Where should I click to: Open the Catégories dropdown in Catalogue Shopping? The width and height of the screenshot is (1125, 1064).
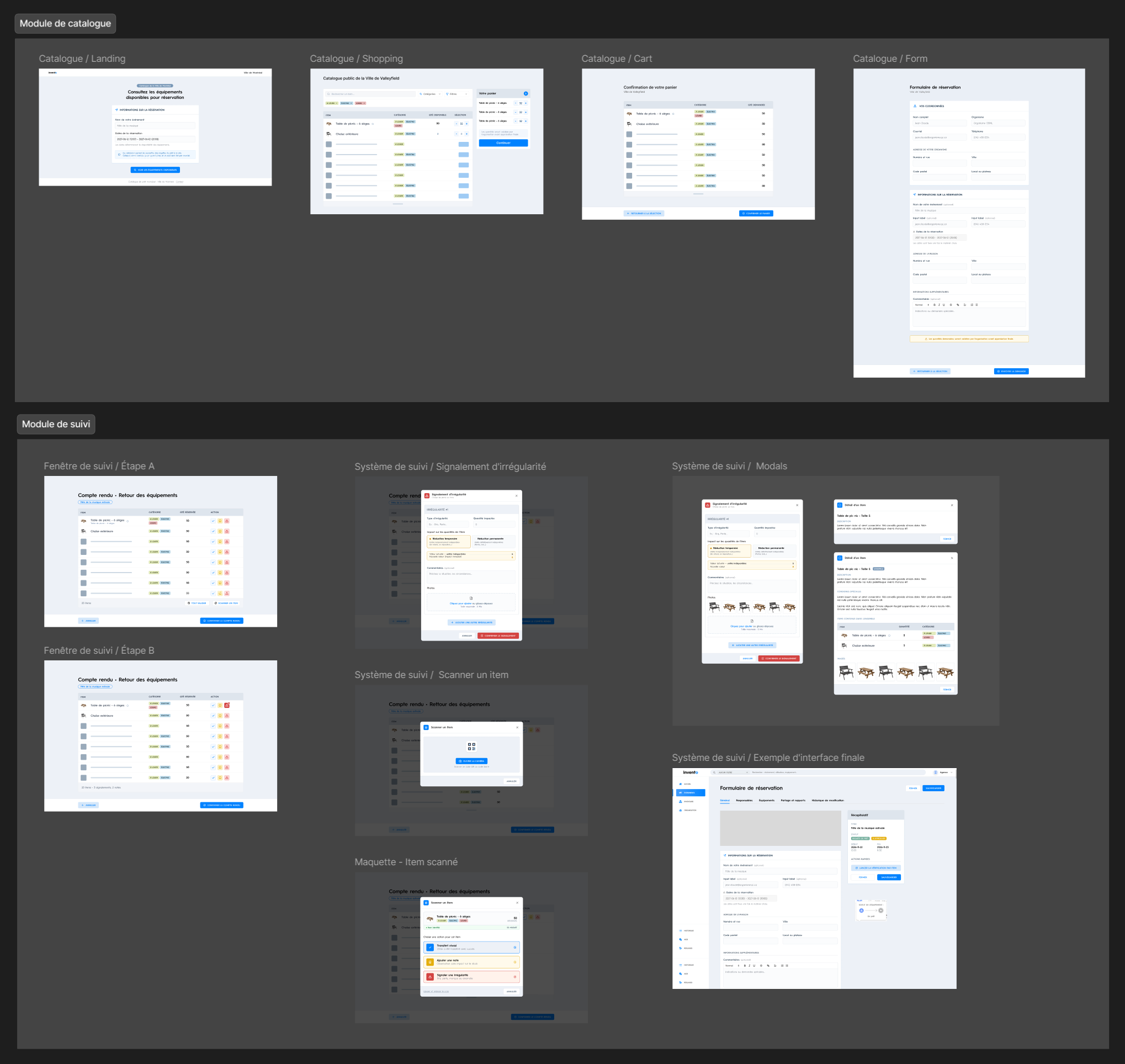click(430, 94)
